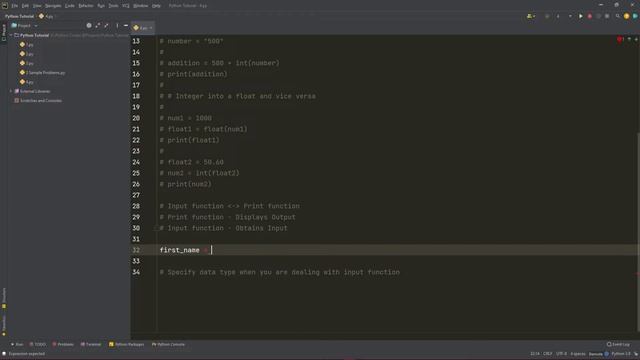
Task: Toggle the Structure side tool stripe
Action: [4, 297]
